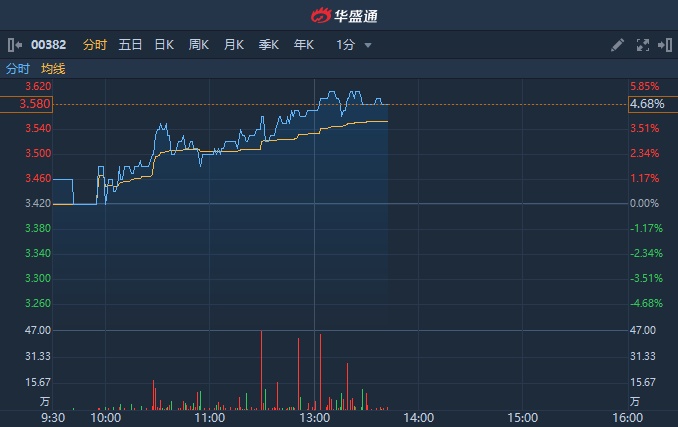Click the tallest red volume bar
Screen dimensions: 678x427
point(261,370)
